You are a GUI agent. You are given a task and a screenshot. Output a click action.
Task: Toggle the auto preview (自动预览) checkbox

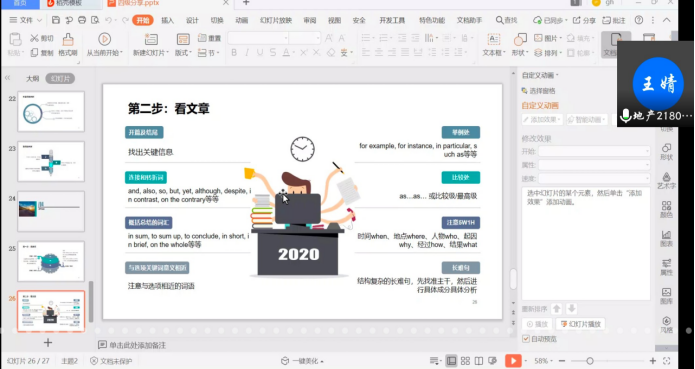point(526,339)
